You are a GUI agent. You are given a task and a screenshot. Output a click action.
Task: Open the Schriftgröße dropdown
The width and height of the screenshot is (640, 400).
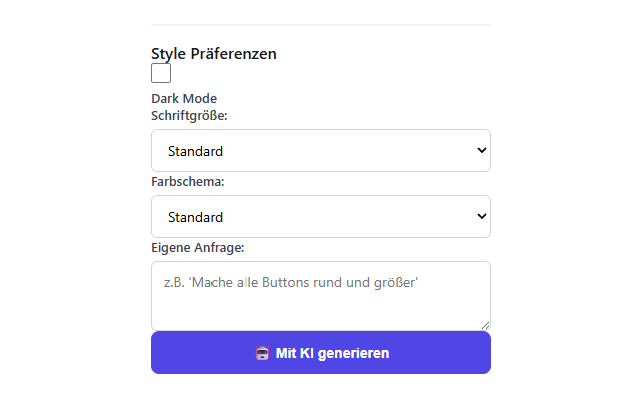(x=321, y=151)
